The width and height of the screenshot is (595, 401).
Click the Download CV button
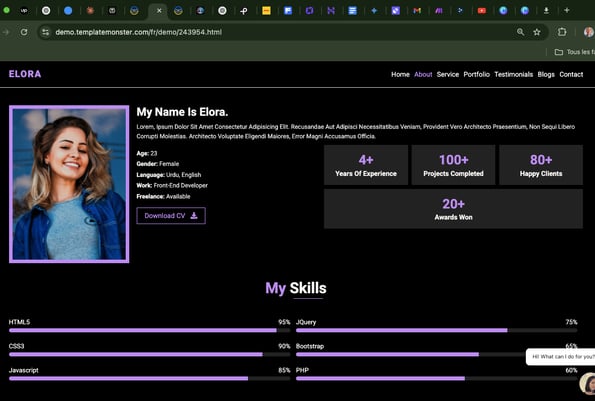pos(171,215)
